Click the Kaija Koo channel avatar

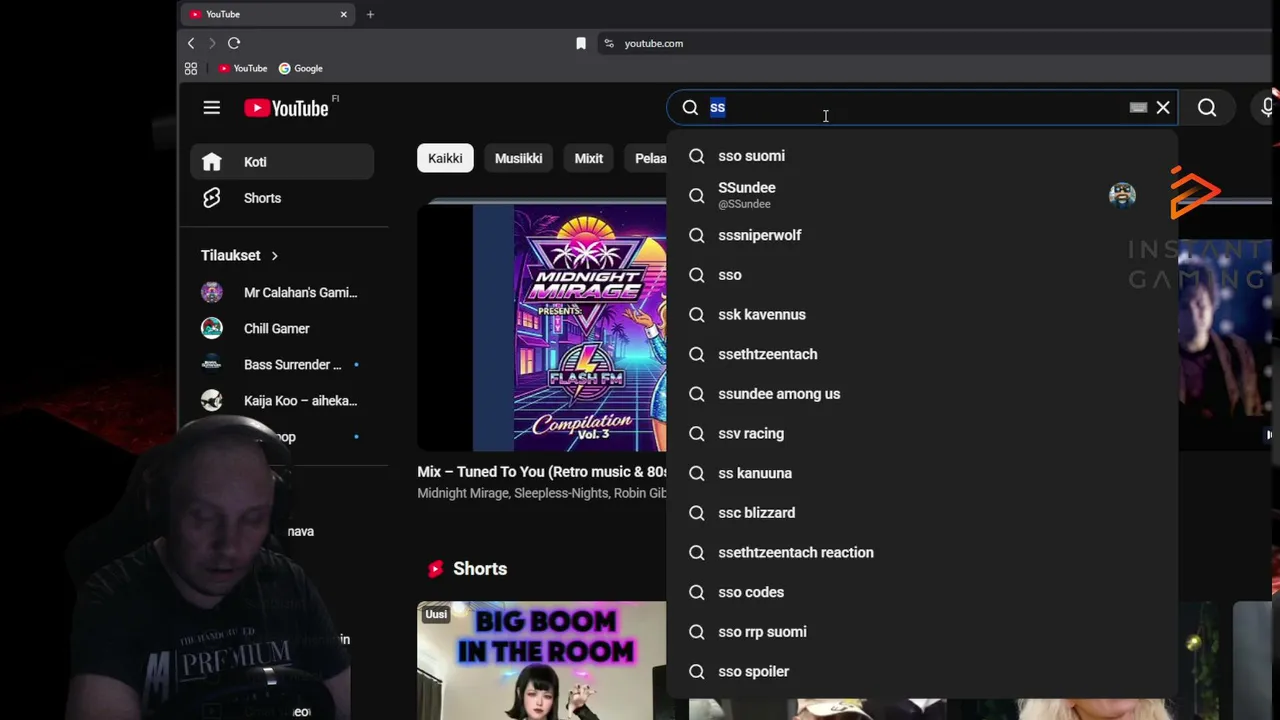212,400
